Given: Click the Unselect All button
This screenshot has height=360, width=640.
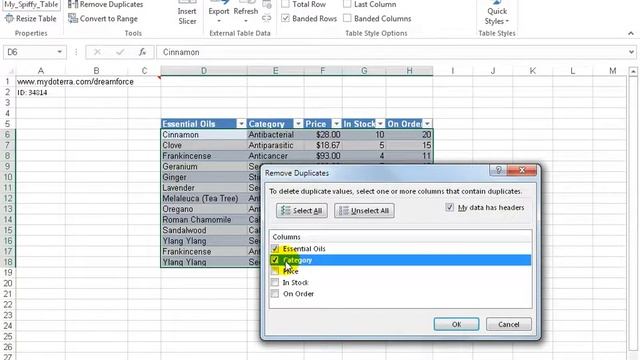Looking at the screenshot, I should (x=364, y=211).
